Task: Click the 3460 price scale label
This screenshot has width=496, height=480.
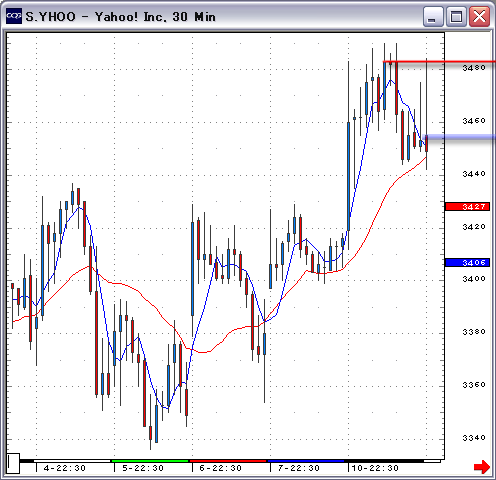Action: [474, 121]
